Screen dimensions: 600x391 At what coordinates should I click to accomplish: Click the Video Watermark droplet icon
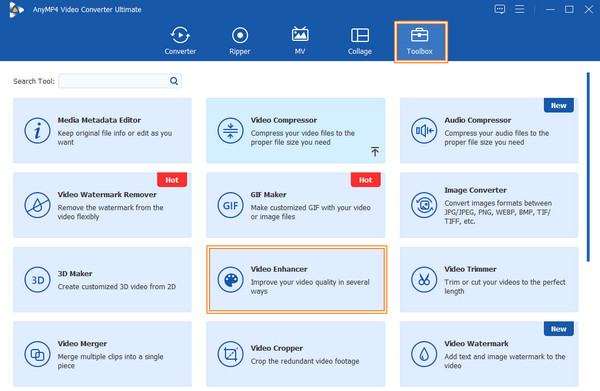point(424,354)
